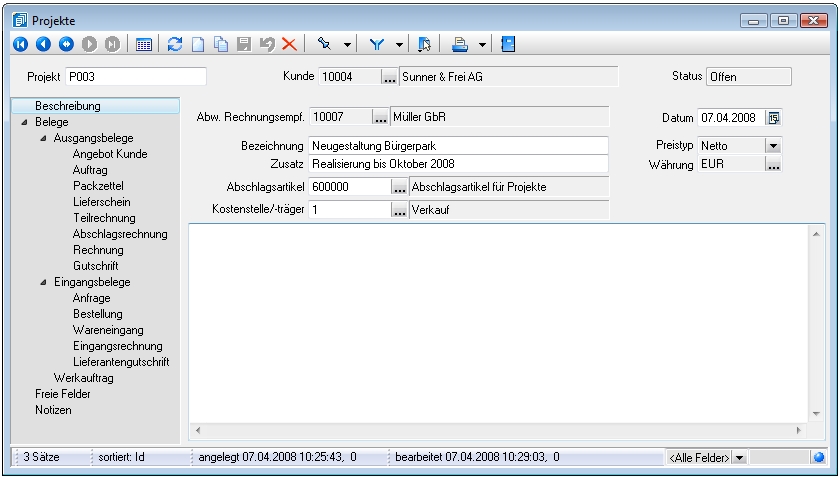Select Abschlagsrechnung in the tree
This screenshot has height=479, width=840.
(120, 234)
